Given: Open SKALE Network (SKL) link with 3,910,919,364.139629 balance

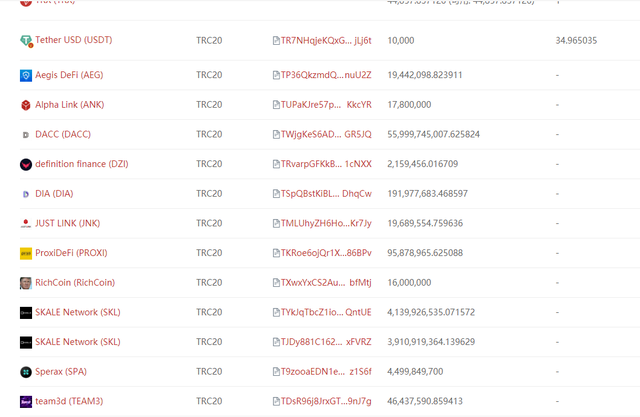Looking at the screenshot, I should [78, 342].
